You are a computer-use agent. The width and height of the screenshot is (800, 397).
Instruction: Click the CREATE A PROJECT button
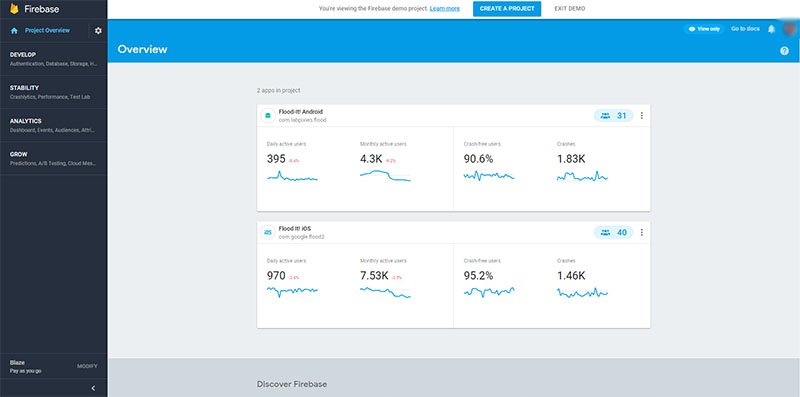point(507,9)
